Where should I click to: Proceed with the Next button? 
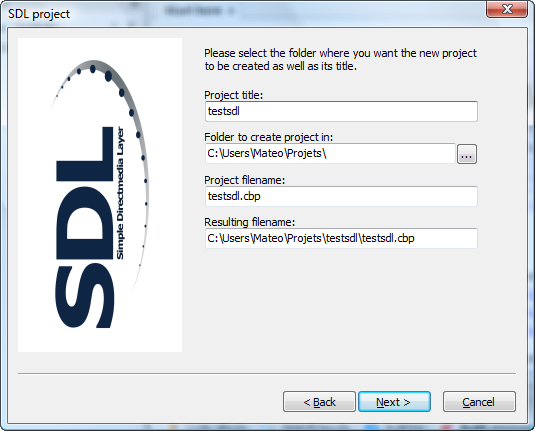coord(394,402)
